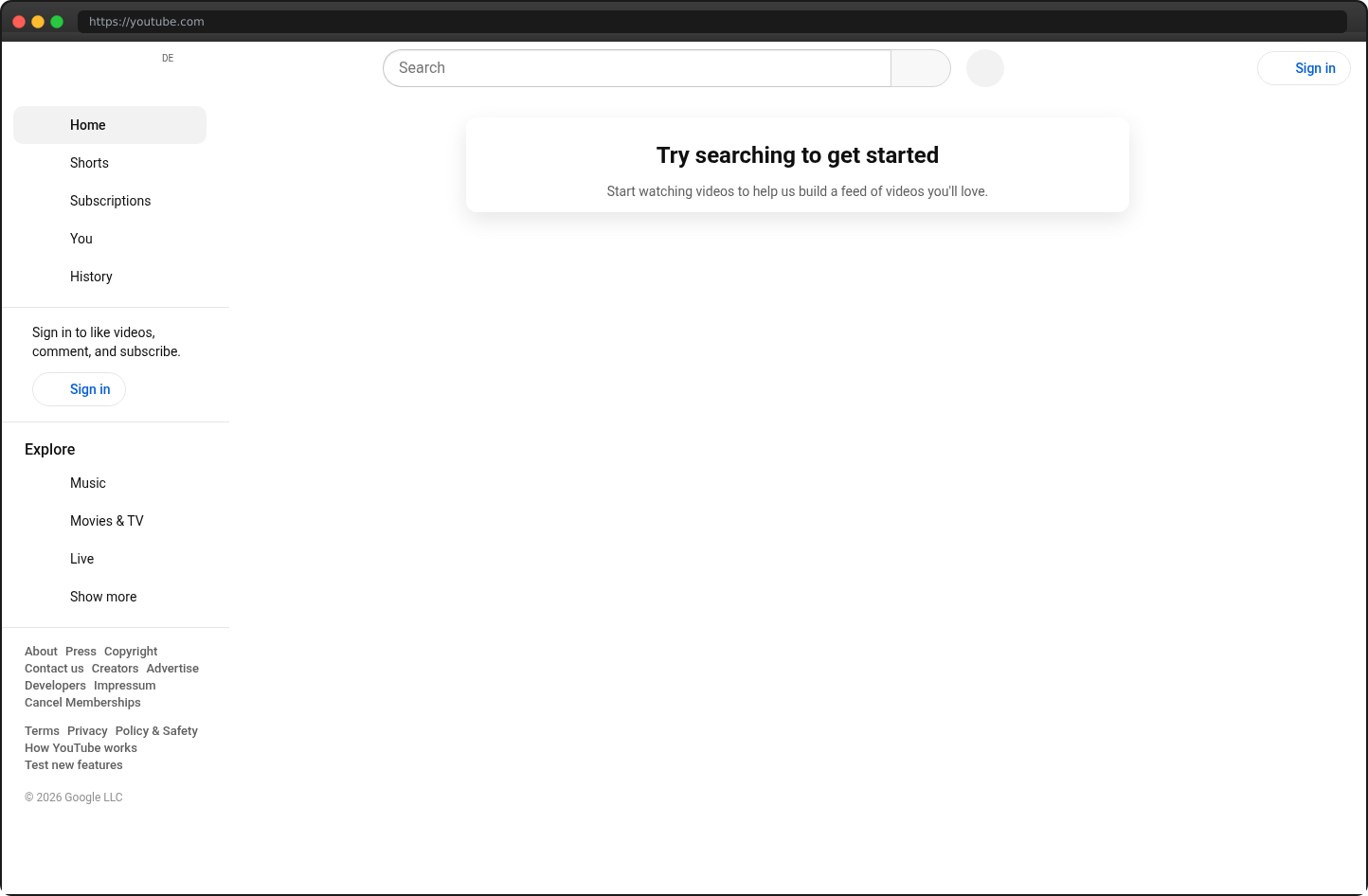Sign in from the sidebar prompt
Screen dimensions: 1368x896
point(79,388)
